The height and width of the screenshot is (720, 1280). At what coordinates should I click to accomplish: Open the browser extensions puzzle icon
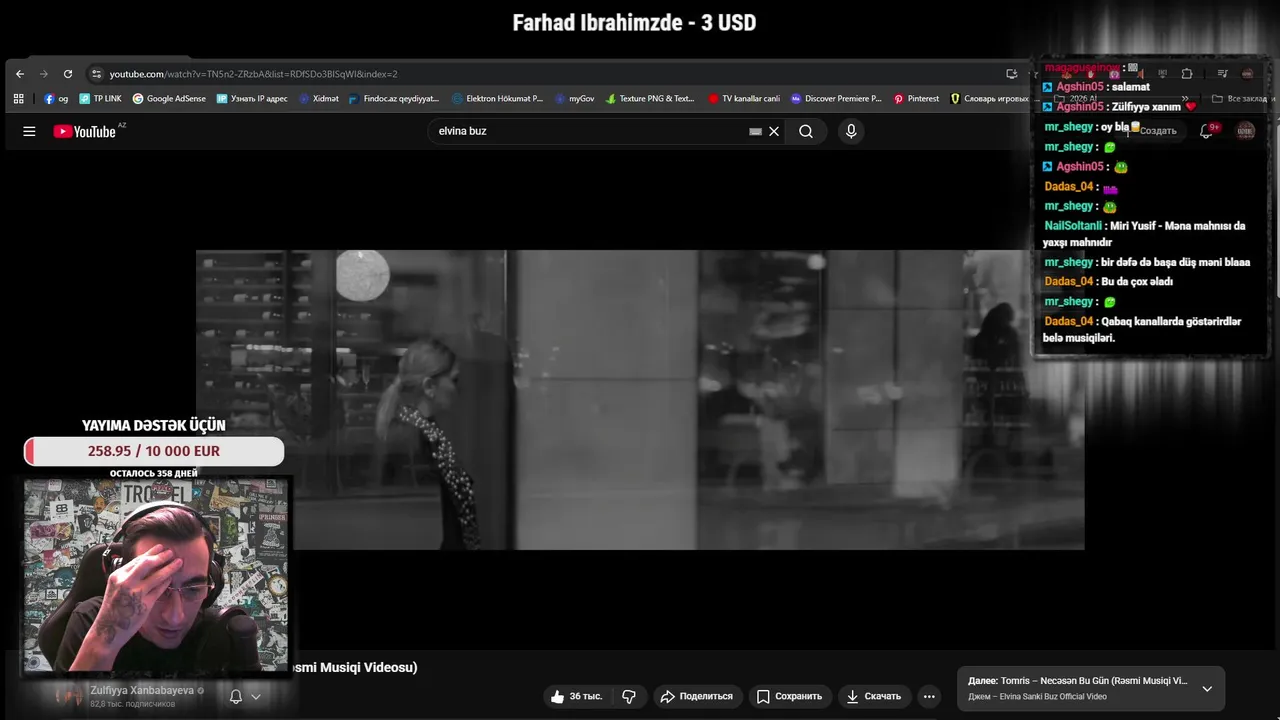coord(1187,74)
